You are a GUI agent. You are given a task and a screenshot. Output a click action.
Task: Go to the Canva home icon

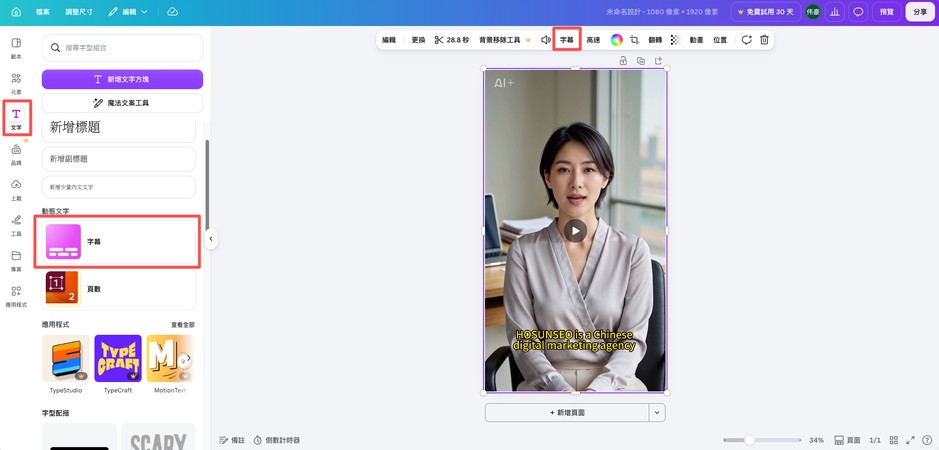point(16,12)
